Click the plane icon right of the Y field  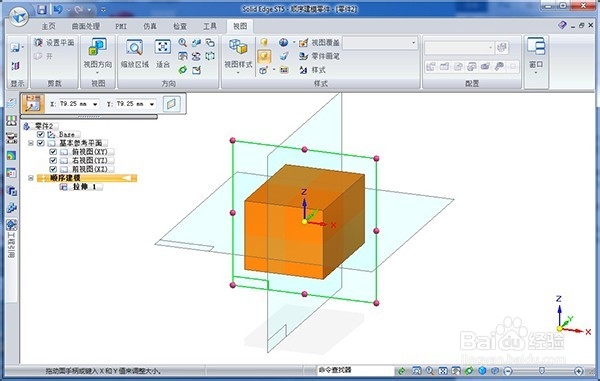click(x=171, y=104)
